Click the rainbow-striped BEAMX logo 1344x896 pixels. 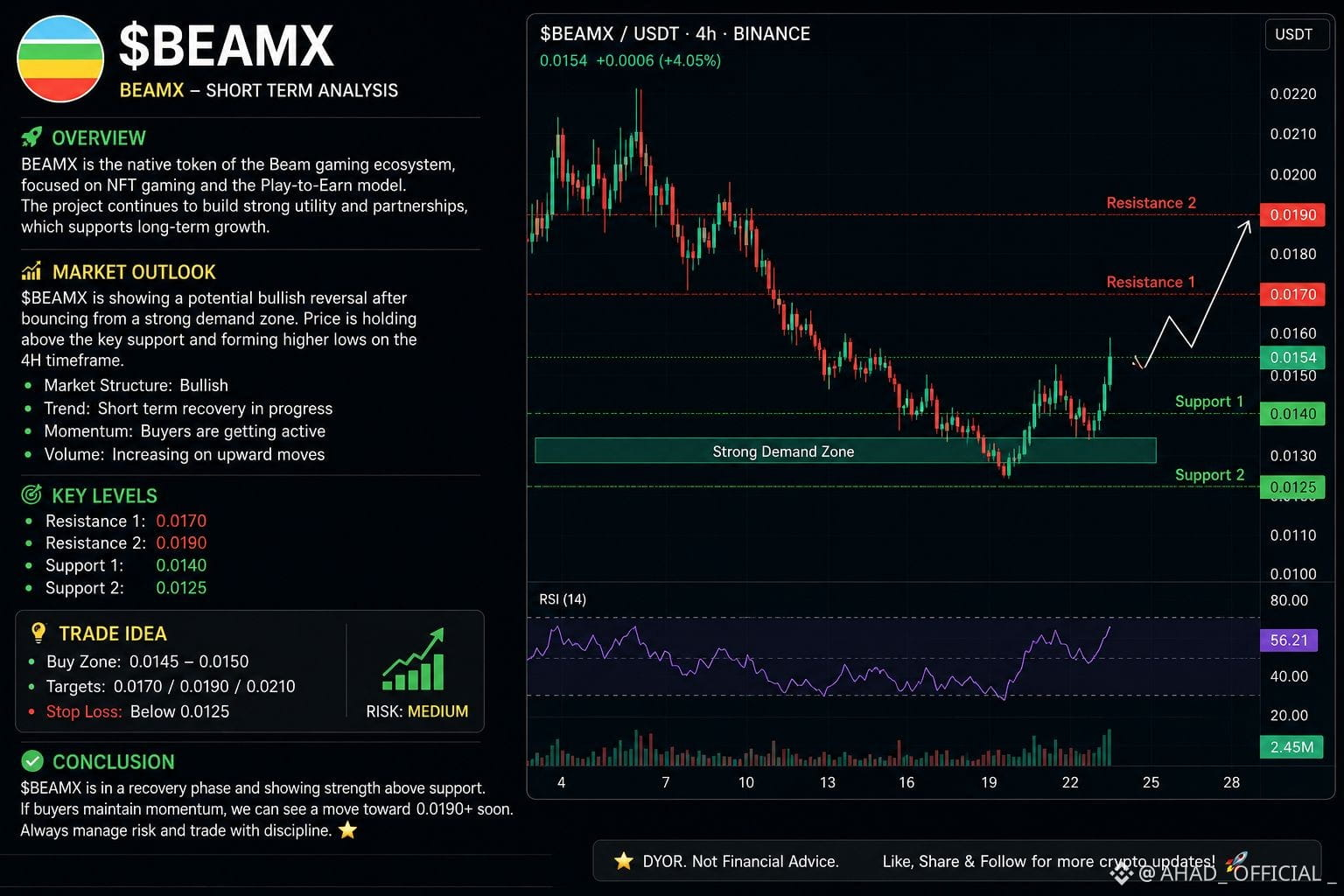[x=60, y=59]
